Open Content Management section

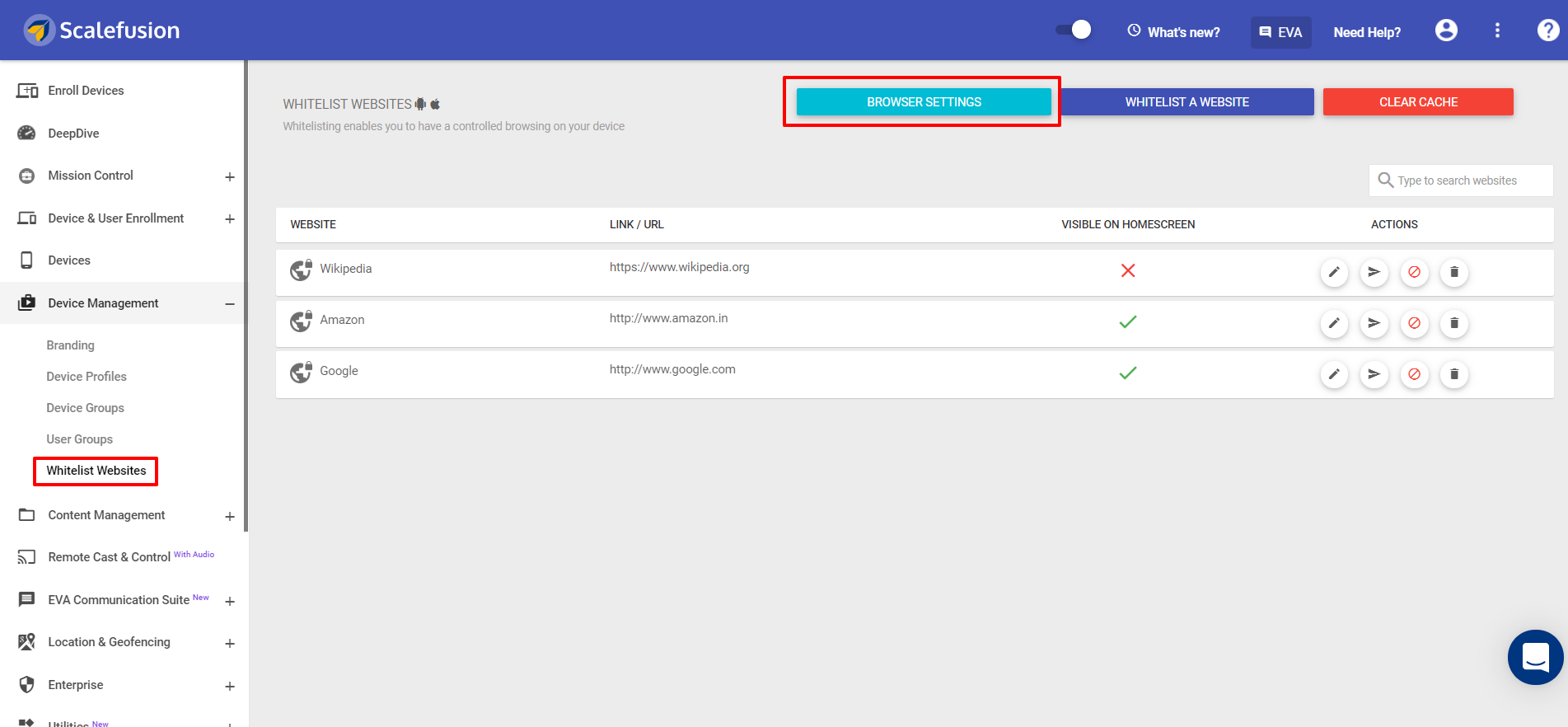[106, 515]
